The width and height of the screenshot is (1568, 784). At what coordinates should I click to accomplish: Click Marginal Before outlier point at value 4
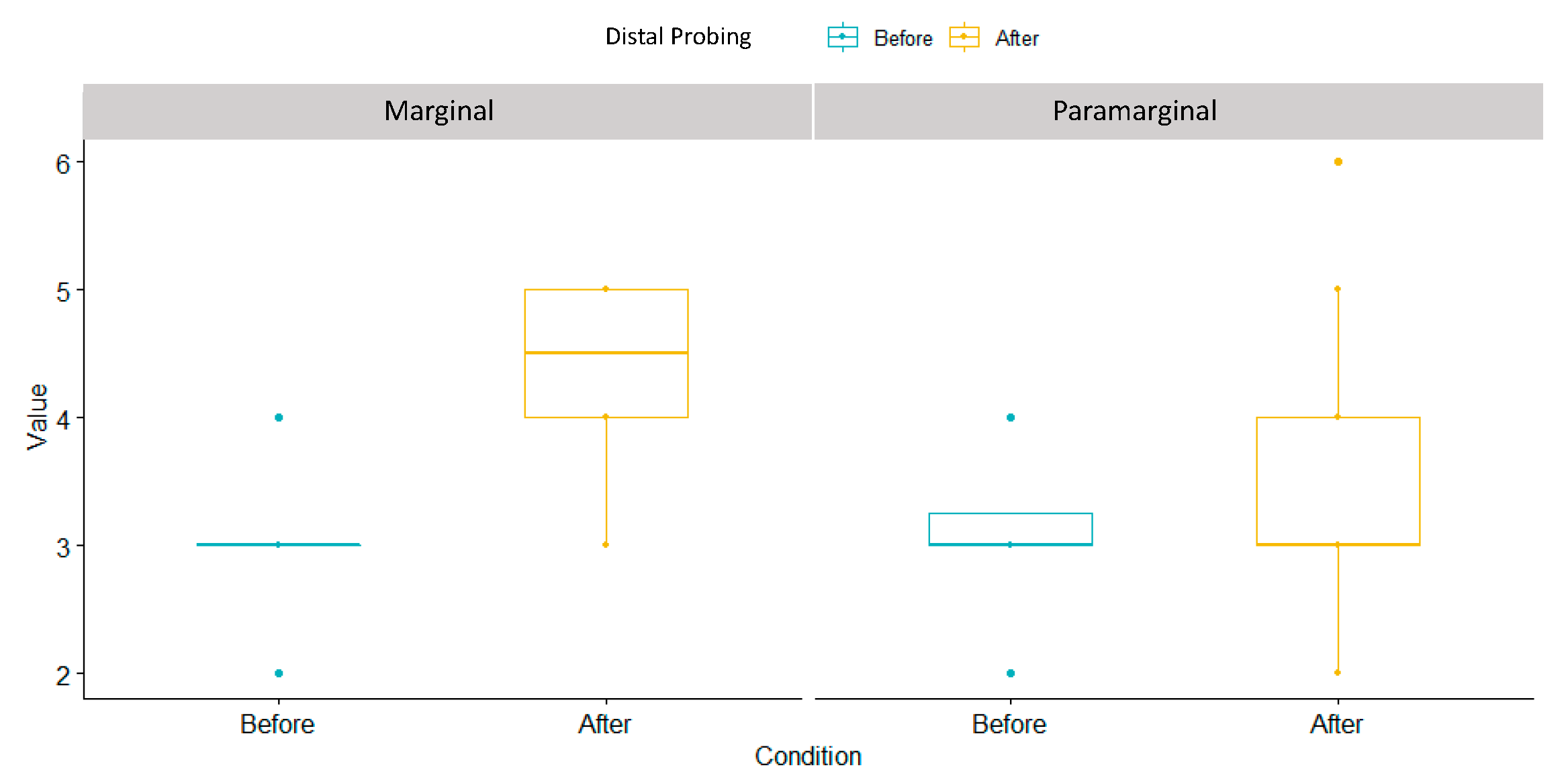[279, 418]
